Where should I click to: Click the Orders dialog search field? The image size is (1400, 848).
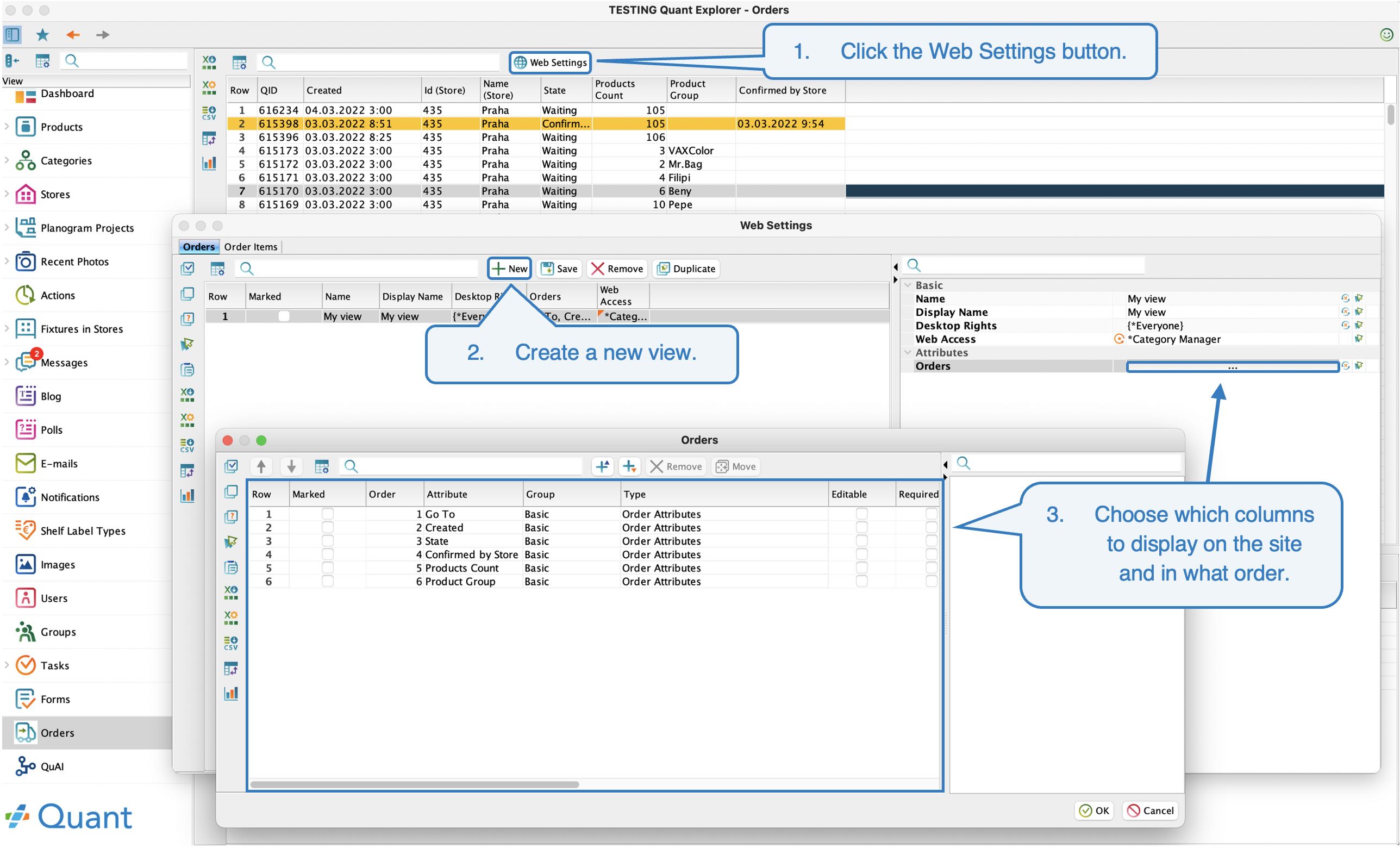[x=462, y=466]
